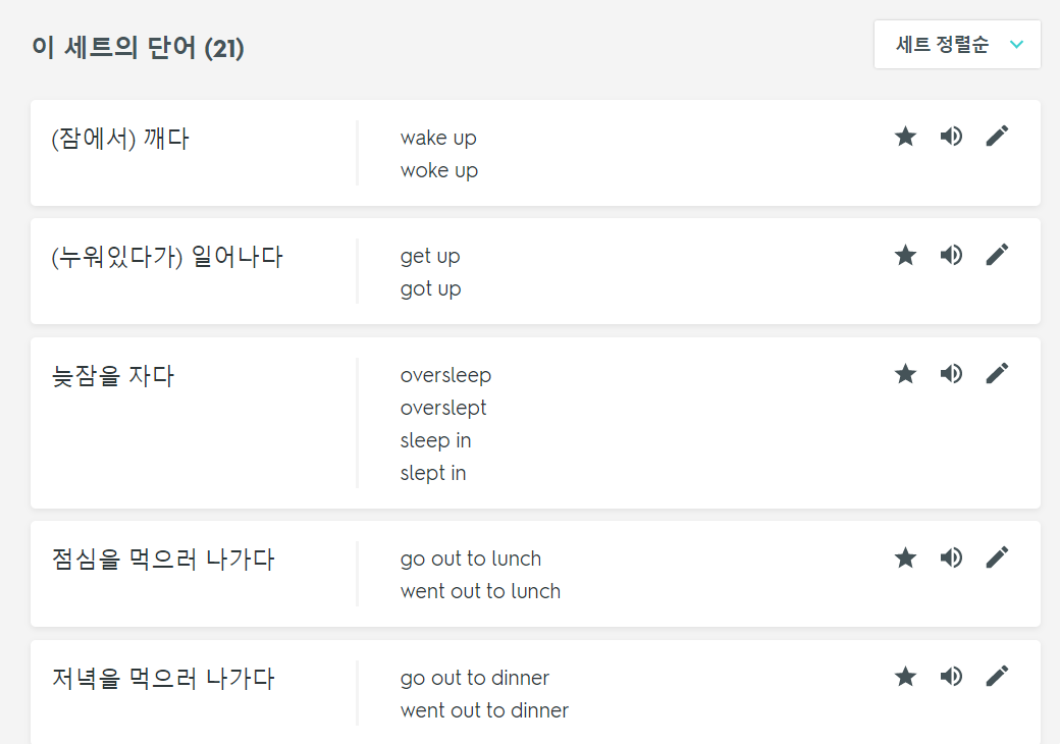Play audio for 'go out to lunch'
This screenshot has width=1061, height=746.
click(x=951, y=558)
